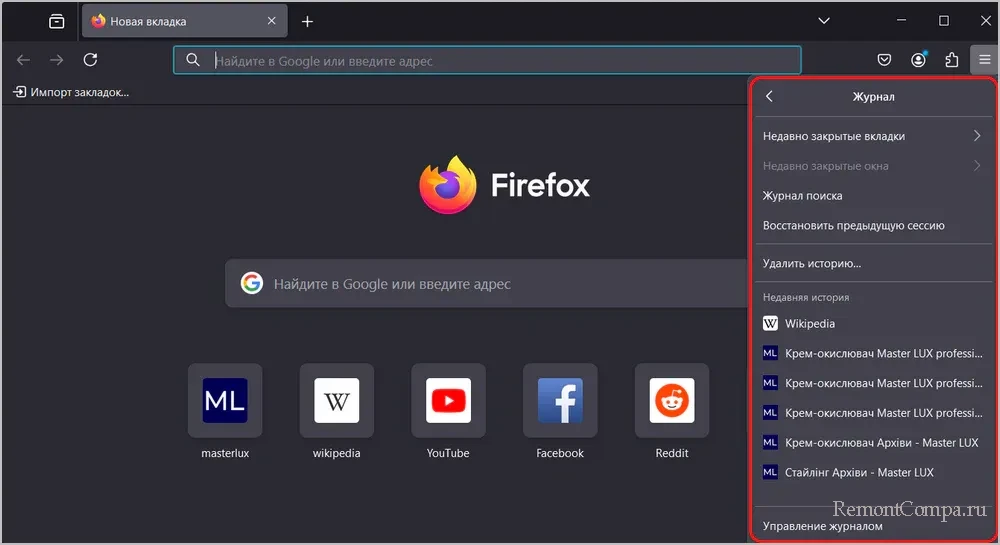Select the Новая вкладка tab

(185, 21)
